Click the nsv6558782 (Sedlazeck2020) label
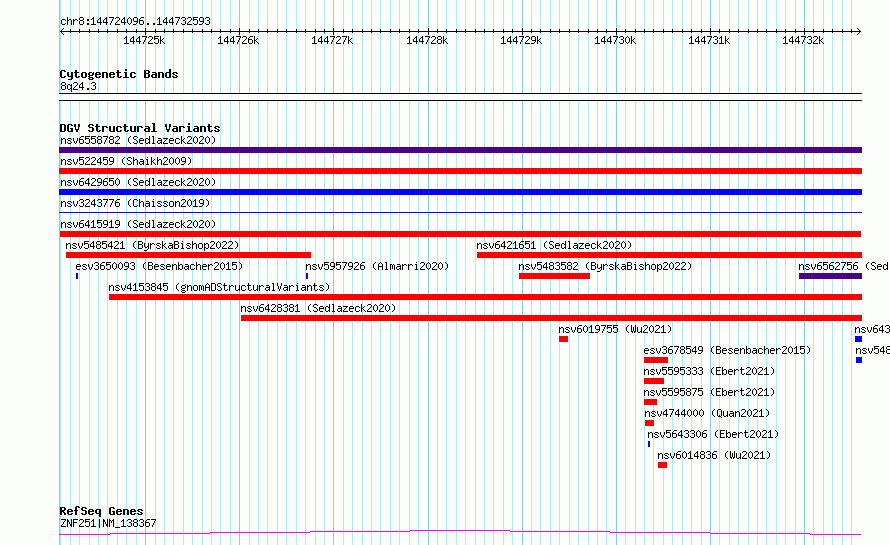890x545 pixels. pyautogui.click(x=138, y=140)
